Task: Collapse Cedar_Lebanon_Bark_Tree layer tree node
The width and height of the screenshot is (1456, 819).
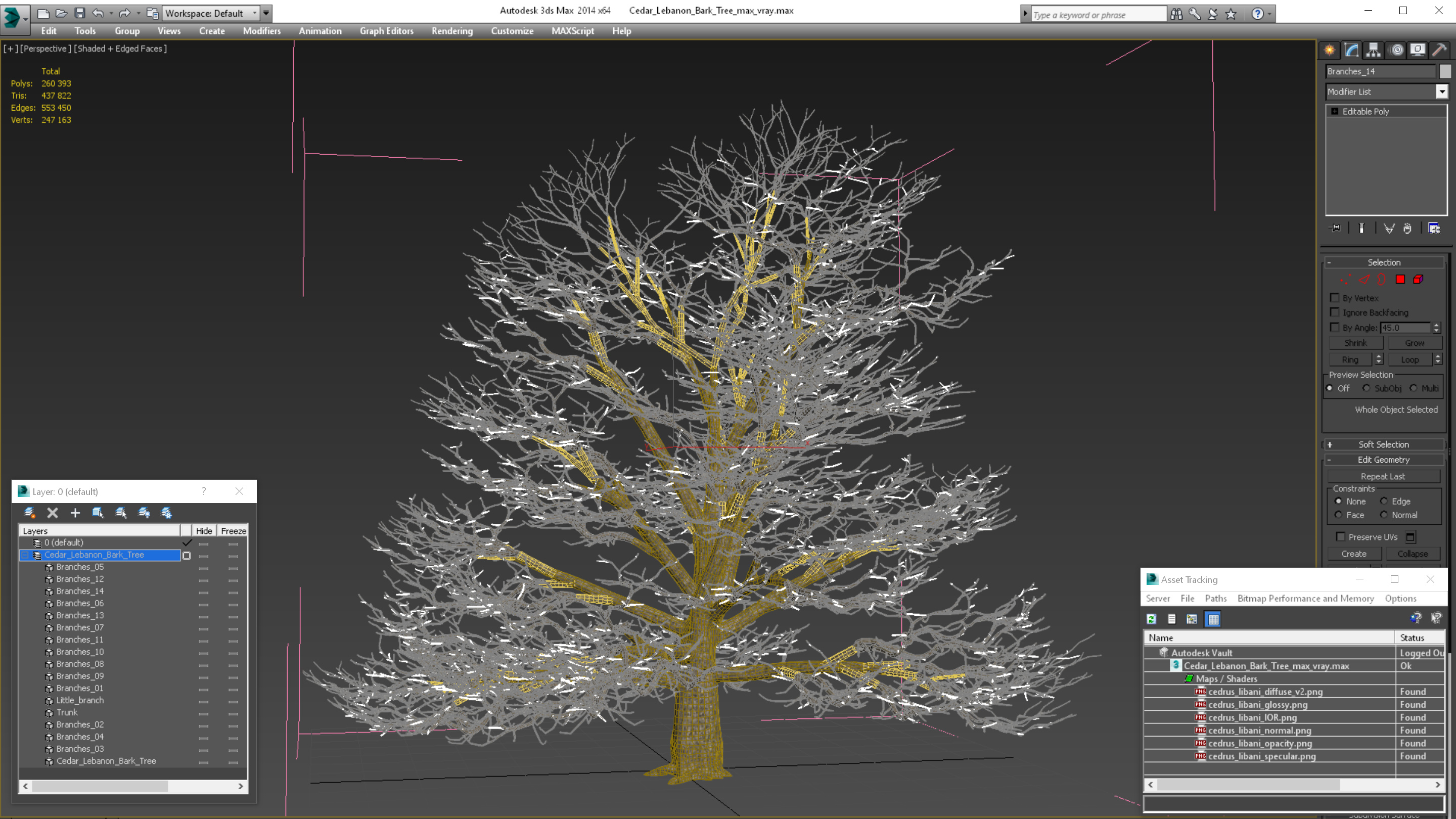Action: [25, 555]
